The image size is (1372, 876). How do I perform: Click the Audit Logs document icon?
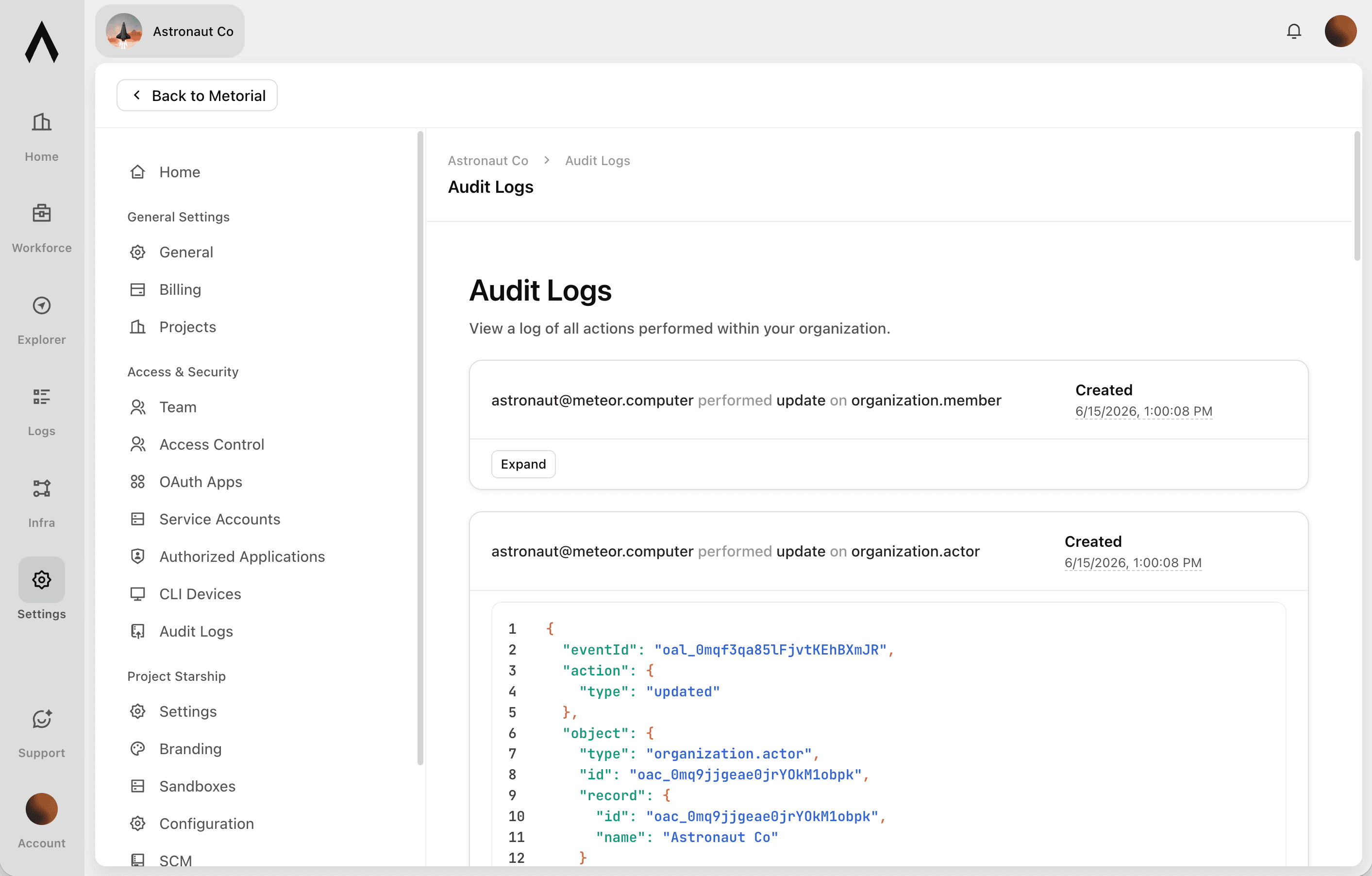tap(138, 631)
